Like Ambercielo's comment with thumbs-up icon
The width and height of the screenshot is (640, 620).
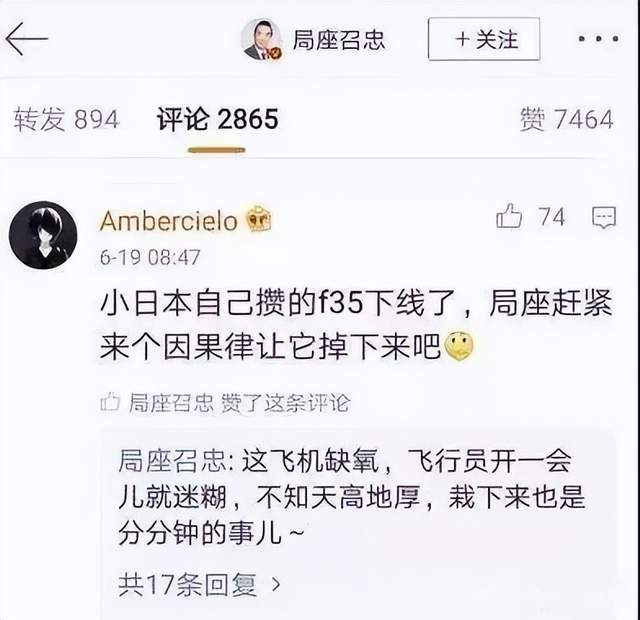tap(509, 216)
